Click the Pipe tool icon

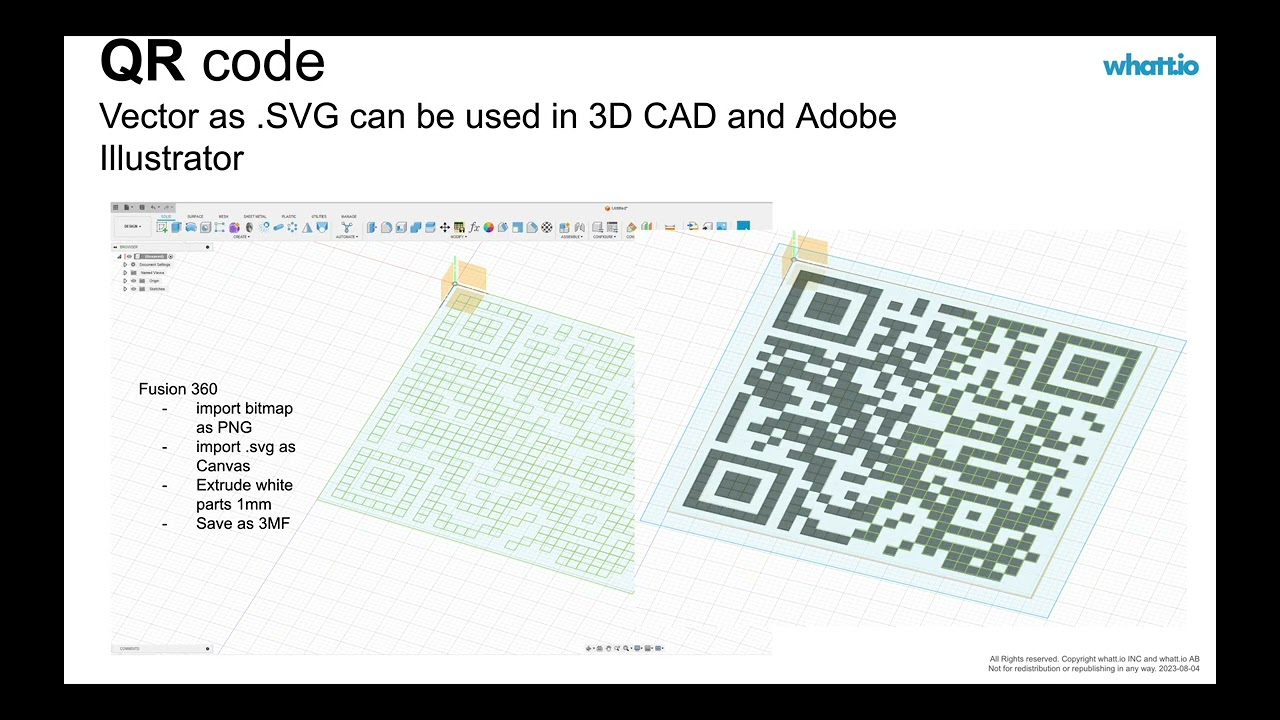pyautogui.click(x=279, y=227)
